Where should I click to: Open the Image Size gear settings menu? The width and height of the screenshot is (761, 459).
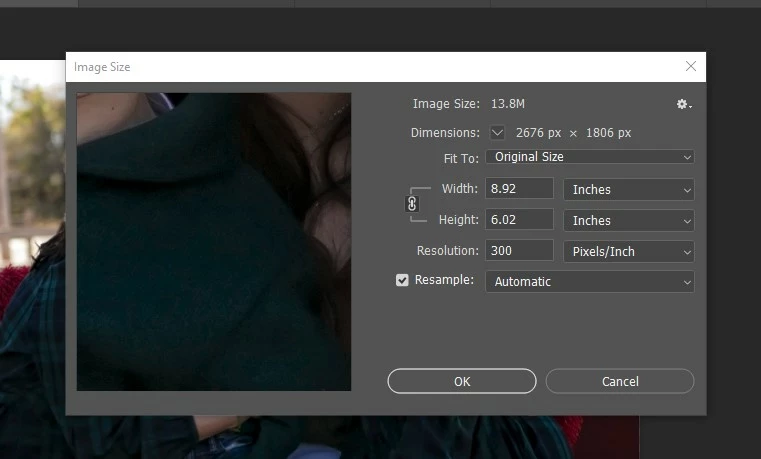684,104
